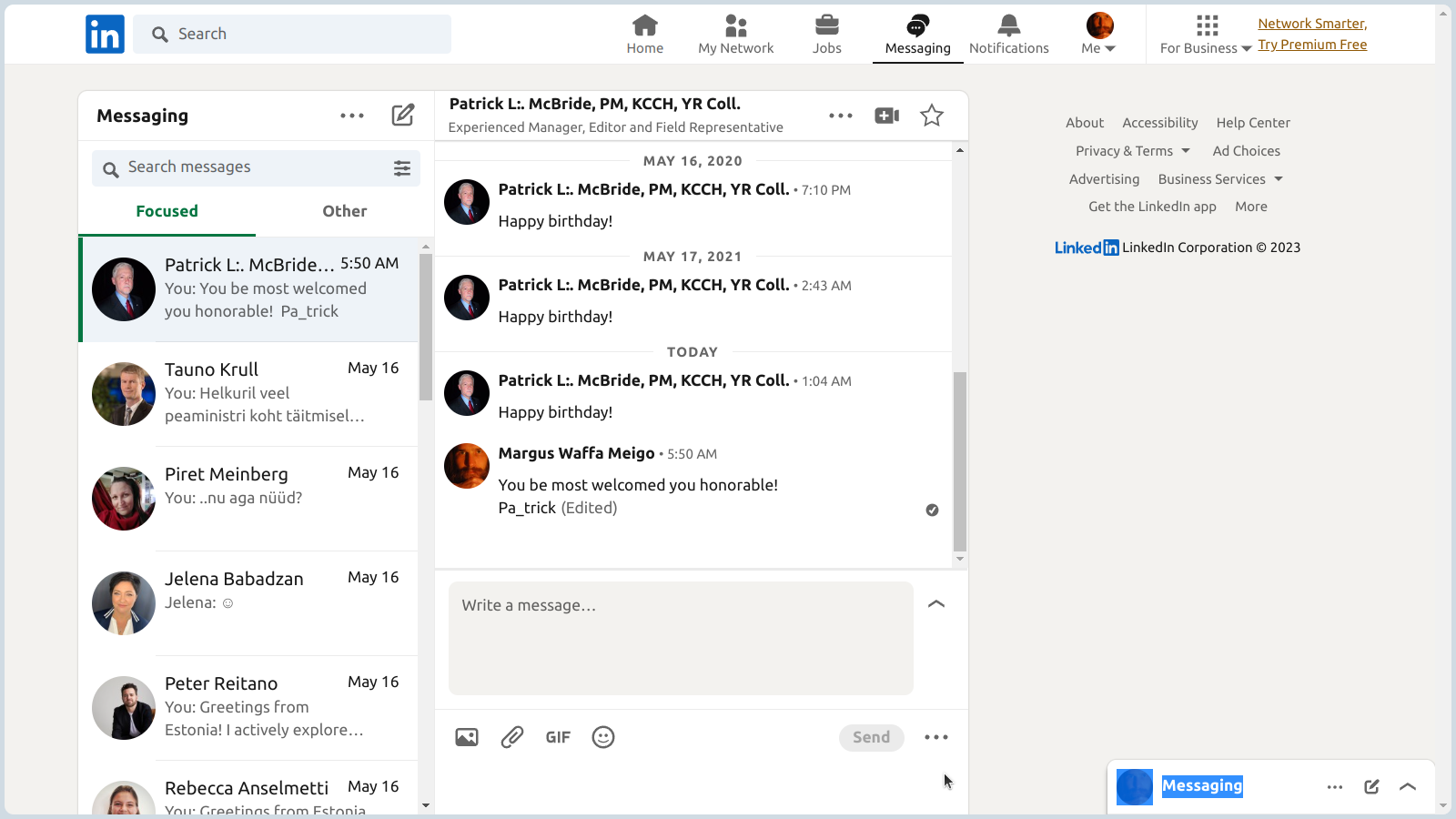This screenshot has width=1456, height=819.
Task: Attach an image to the message
Action: pos(467,737)
